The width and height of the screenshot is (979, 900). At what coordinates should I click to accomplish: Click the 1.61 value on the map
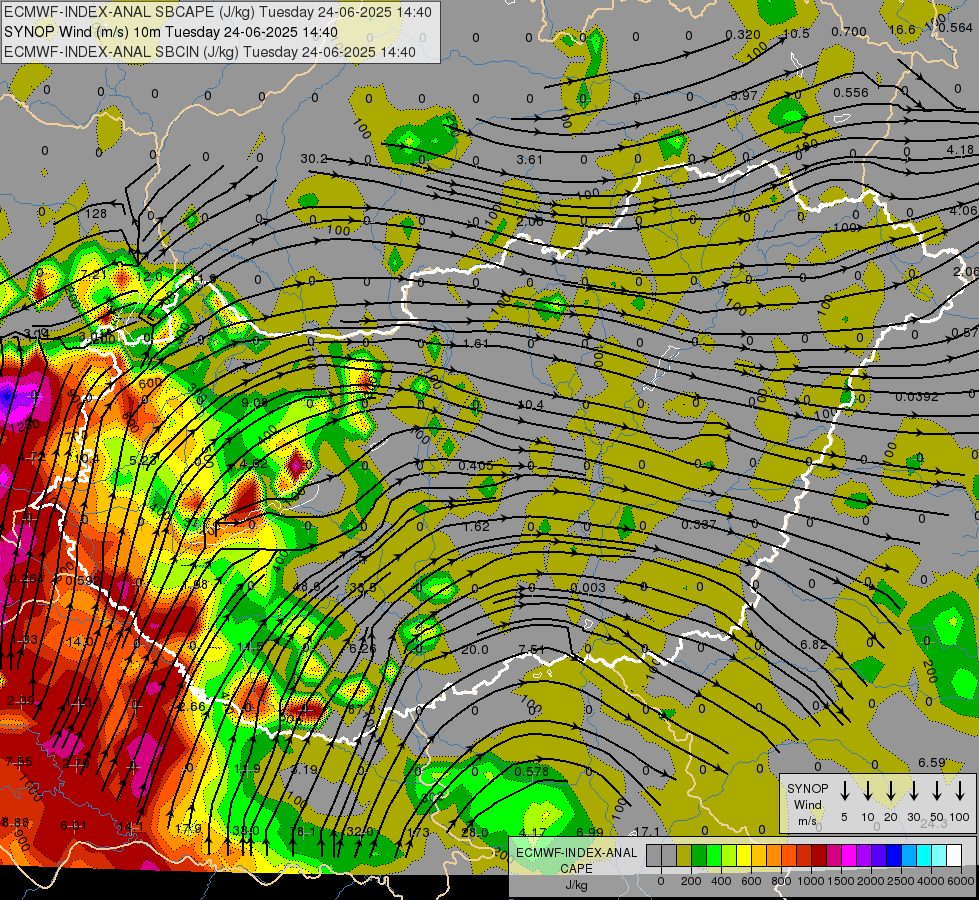[476, 344]
